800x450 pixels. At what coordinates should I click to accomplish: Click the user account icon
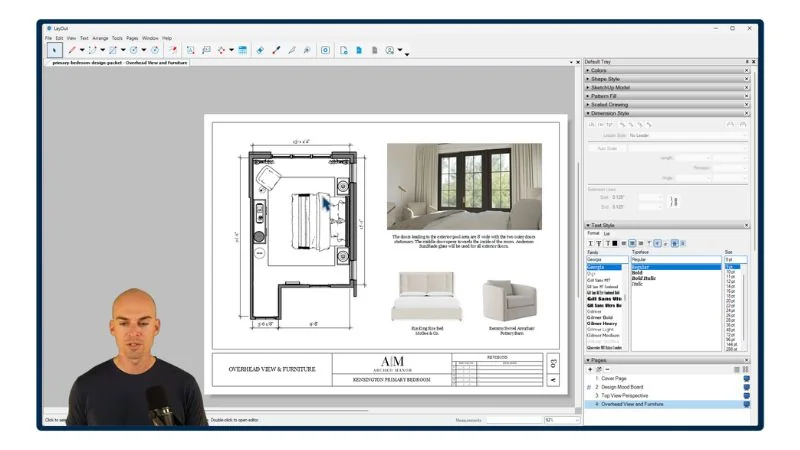390,50
